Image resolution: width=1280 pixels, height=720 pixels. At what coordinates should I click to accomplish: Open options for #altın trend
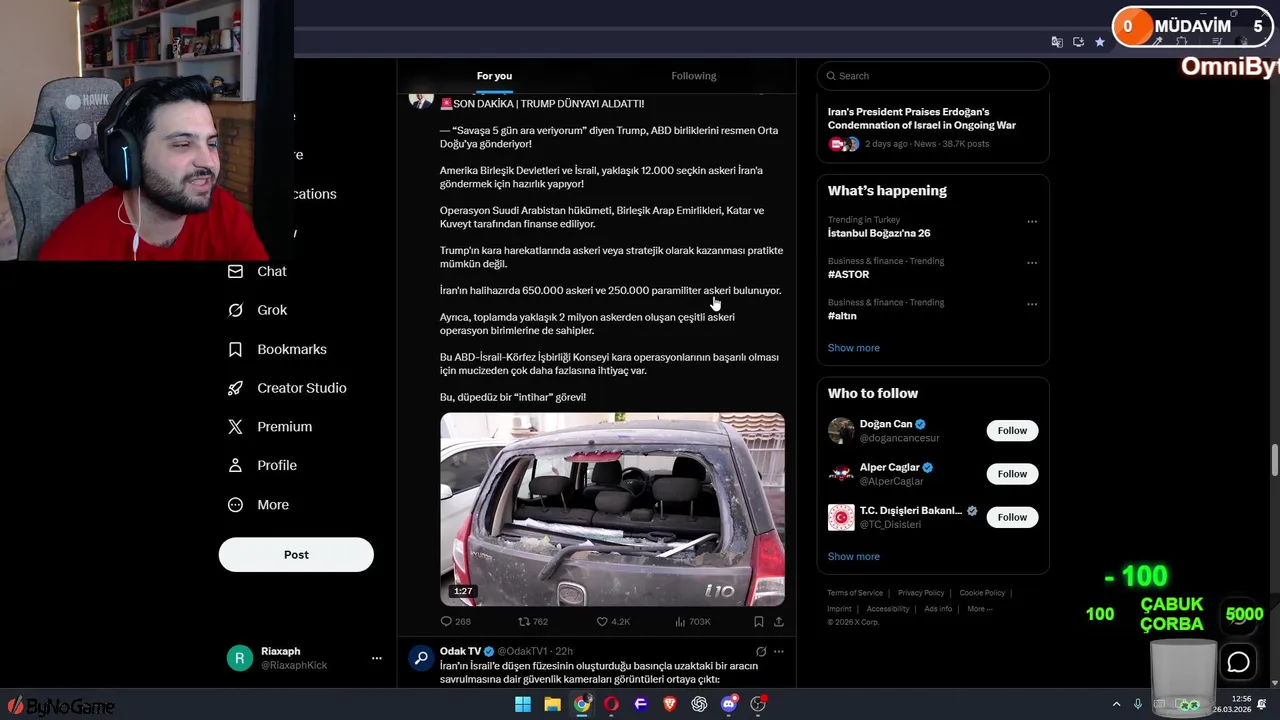tap(1032, 303)
